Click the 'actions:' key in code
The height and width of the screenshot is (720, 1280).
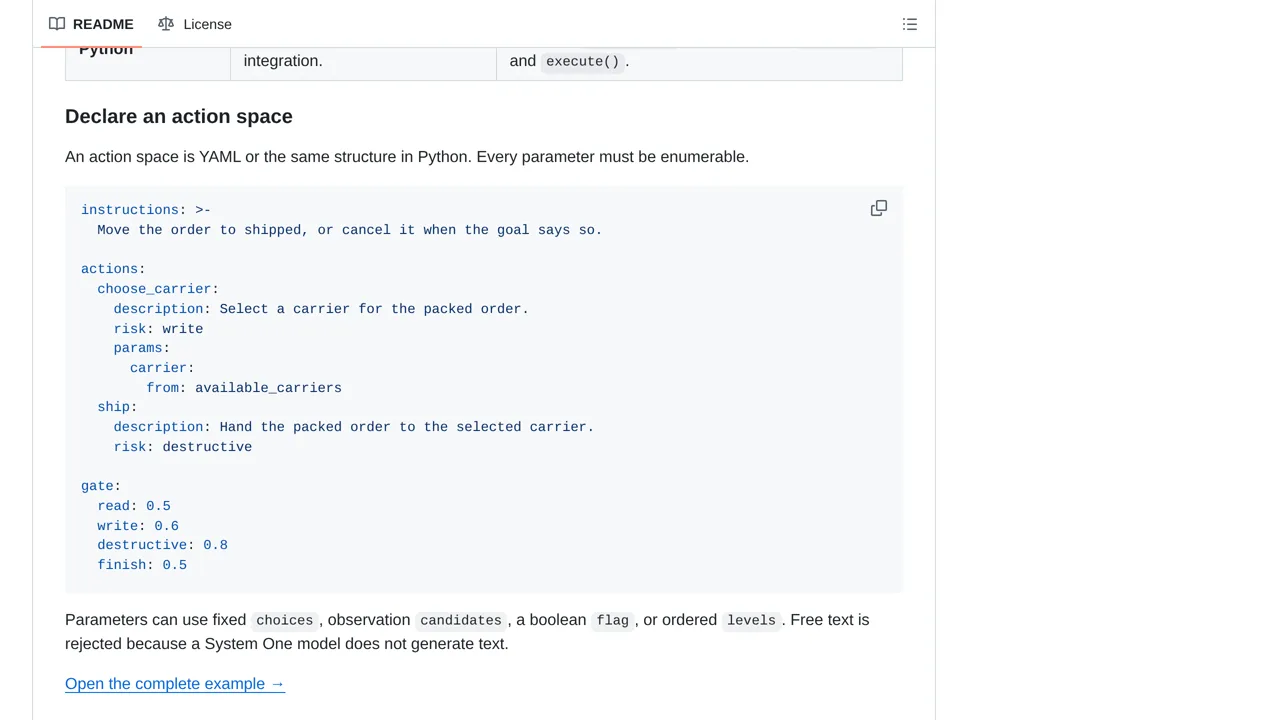[113, 269]
